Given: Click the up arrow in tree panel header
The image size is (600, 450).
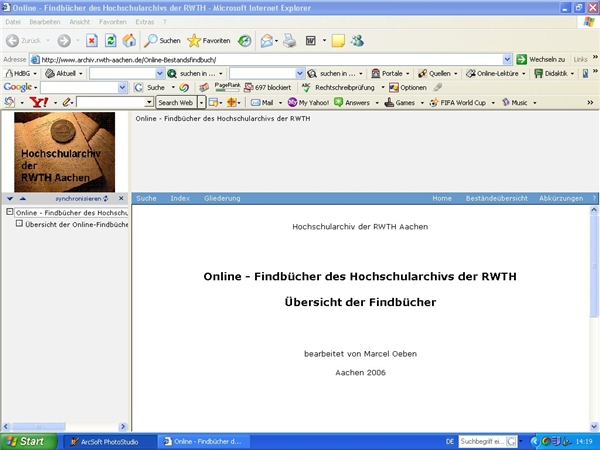Looking at the screenshot, I should 23,198.
